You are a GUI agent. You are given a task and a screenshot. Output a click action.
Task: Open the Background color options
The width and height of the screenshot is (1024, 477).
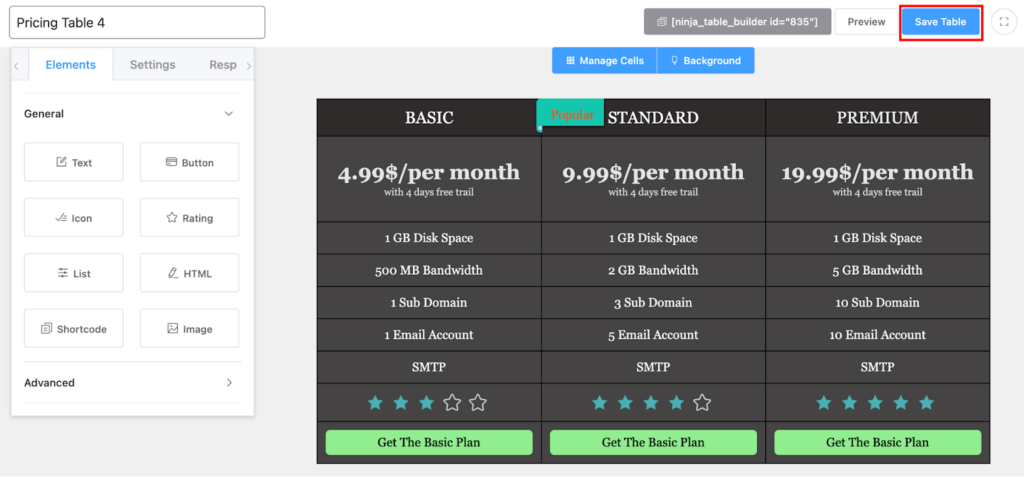pyautogui.click(x=706, y=60)
